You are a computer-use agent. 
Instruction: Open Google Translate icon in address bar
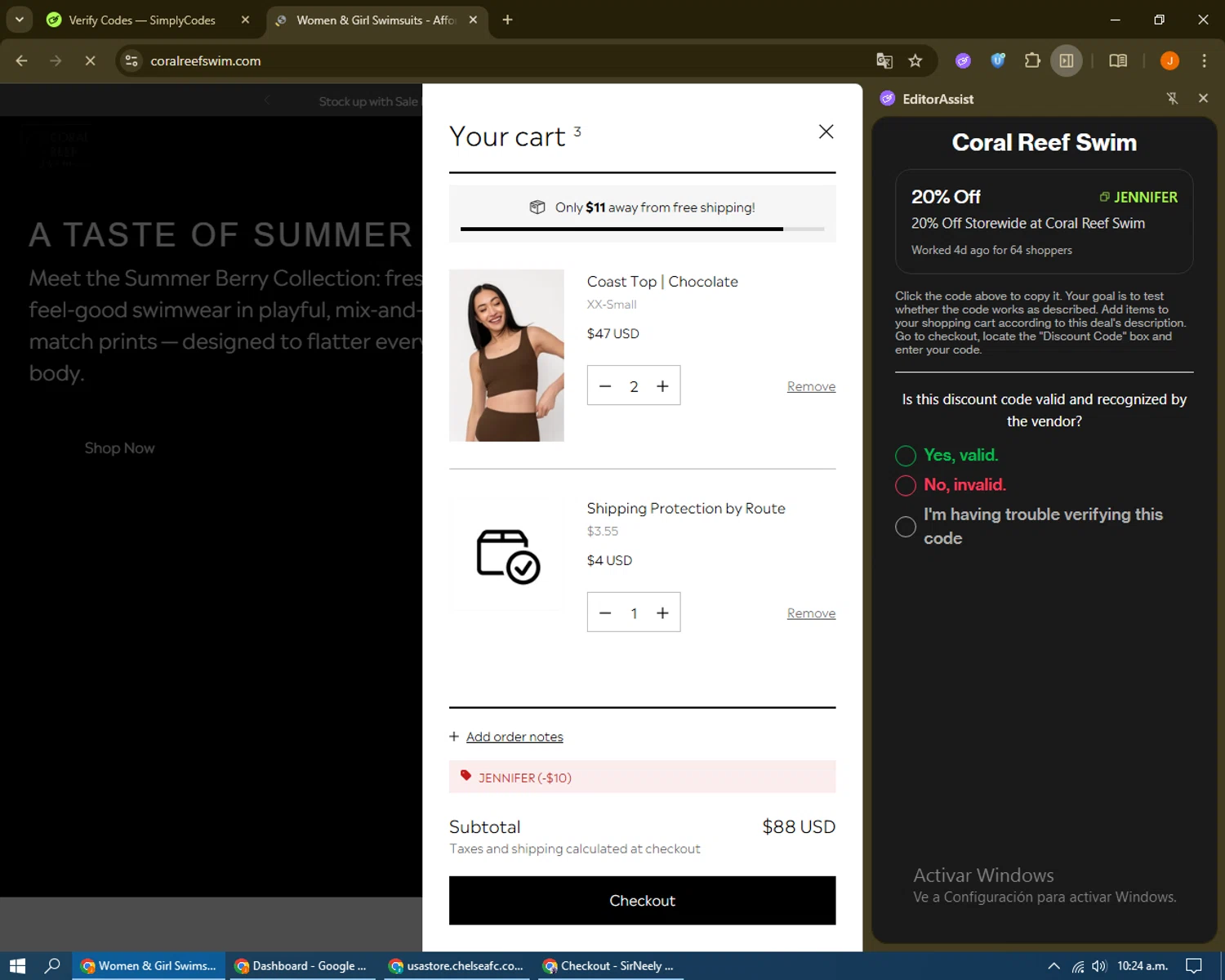point(884,60)
